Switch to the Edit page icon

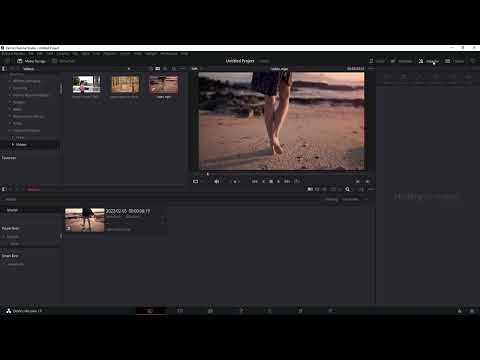(210, 311)
